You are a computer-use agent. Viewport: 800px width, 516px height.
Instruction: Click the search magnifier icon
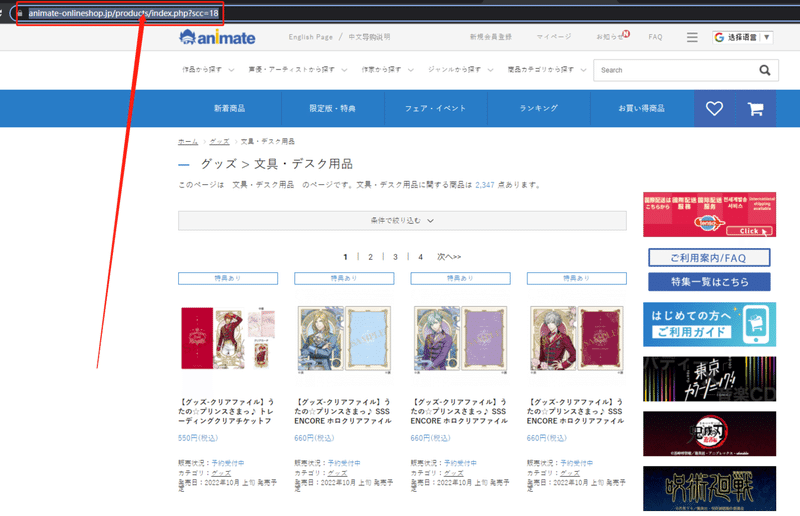[764, 70]
